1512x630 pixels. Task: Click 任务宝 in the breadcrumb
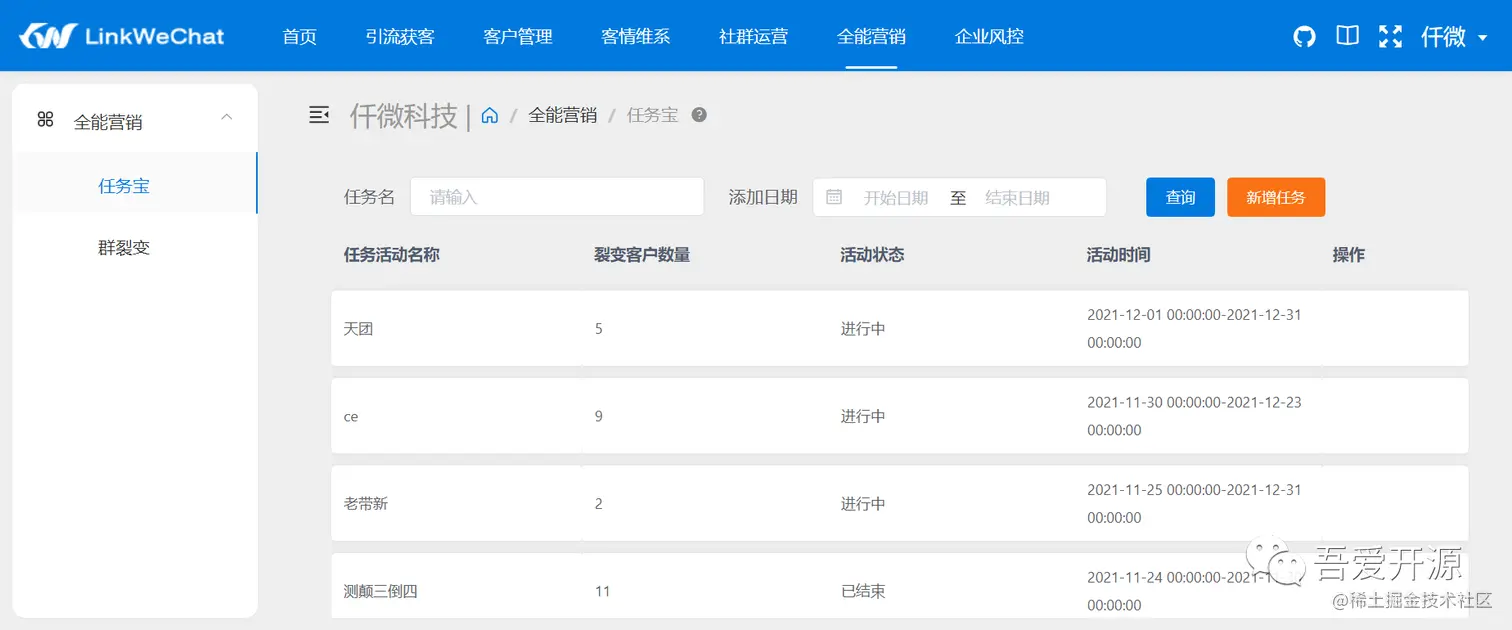[x=652, y=115]
